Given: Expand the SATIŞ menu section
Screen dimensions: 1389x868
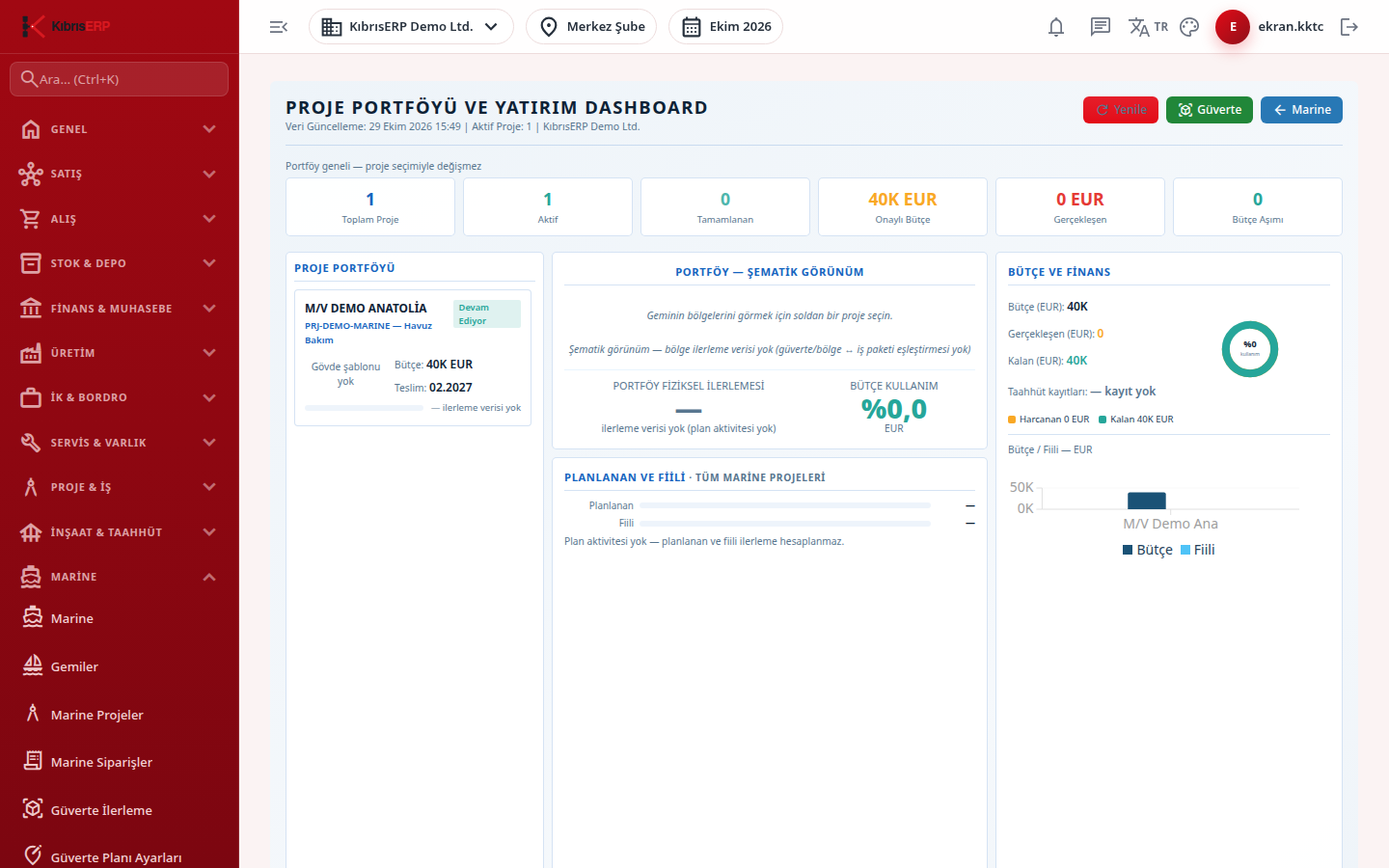Looking at the screenshot, I should 120,174.
